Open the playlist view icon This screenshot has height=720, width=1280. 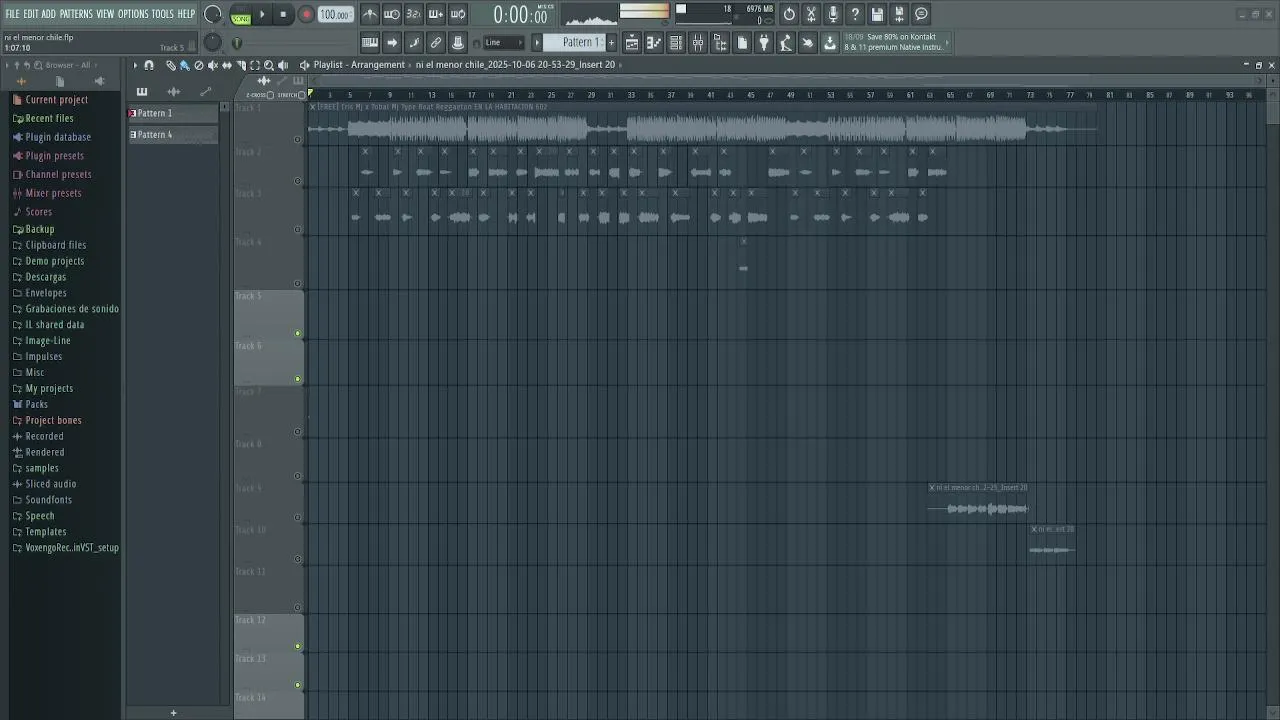pos(632,42)
